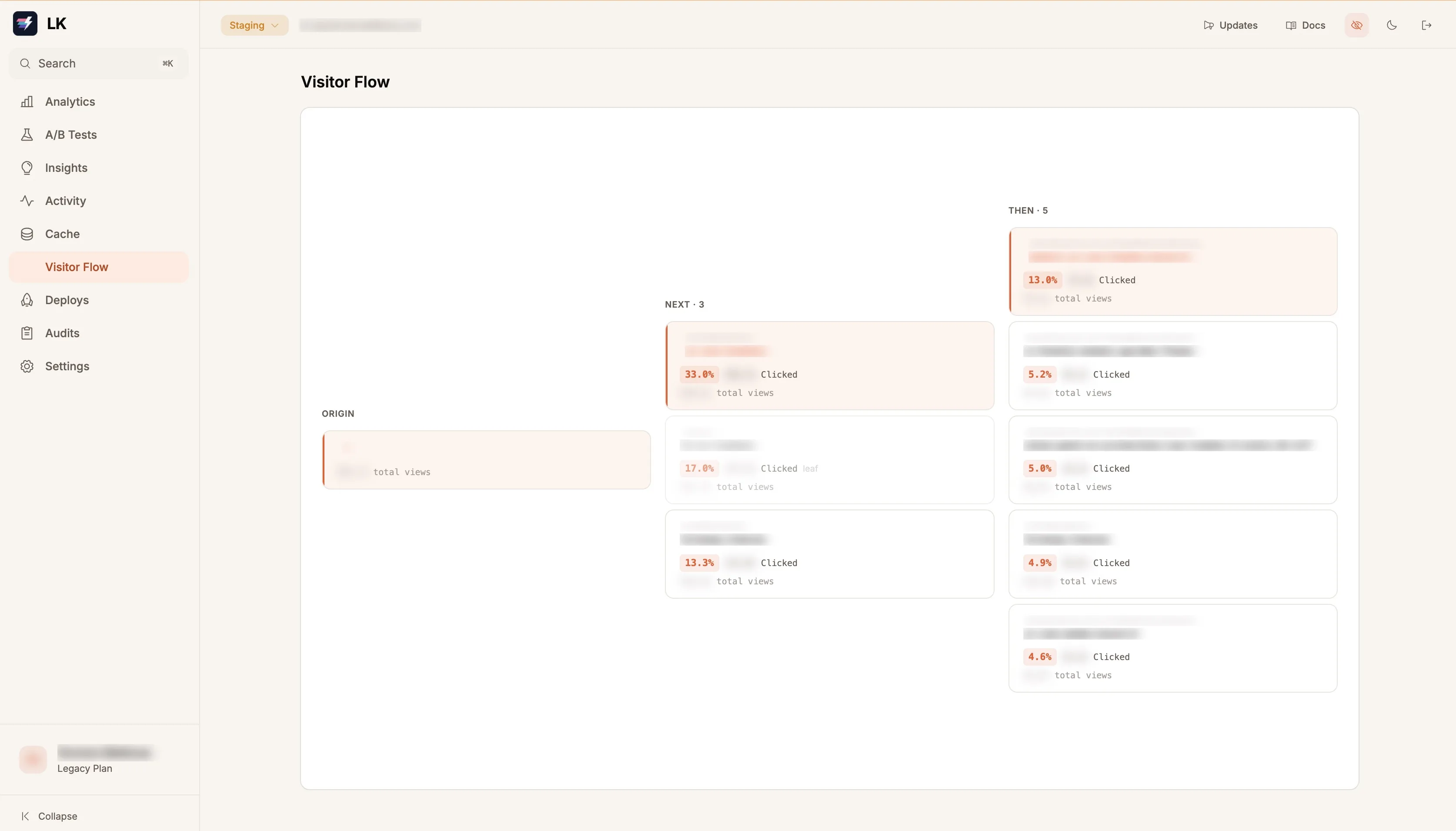Select the Origin total views card
The image size is (1456, 831).
487,460
